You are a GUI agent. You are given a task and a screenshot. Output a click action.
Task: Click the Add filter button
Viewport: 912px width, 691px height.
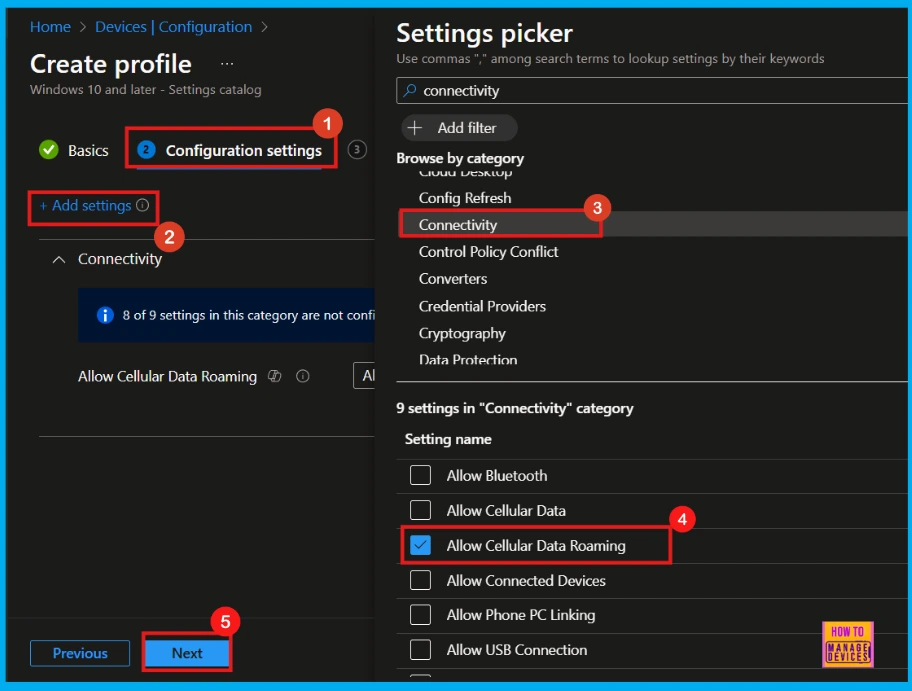click(x=459, y=128)
